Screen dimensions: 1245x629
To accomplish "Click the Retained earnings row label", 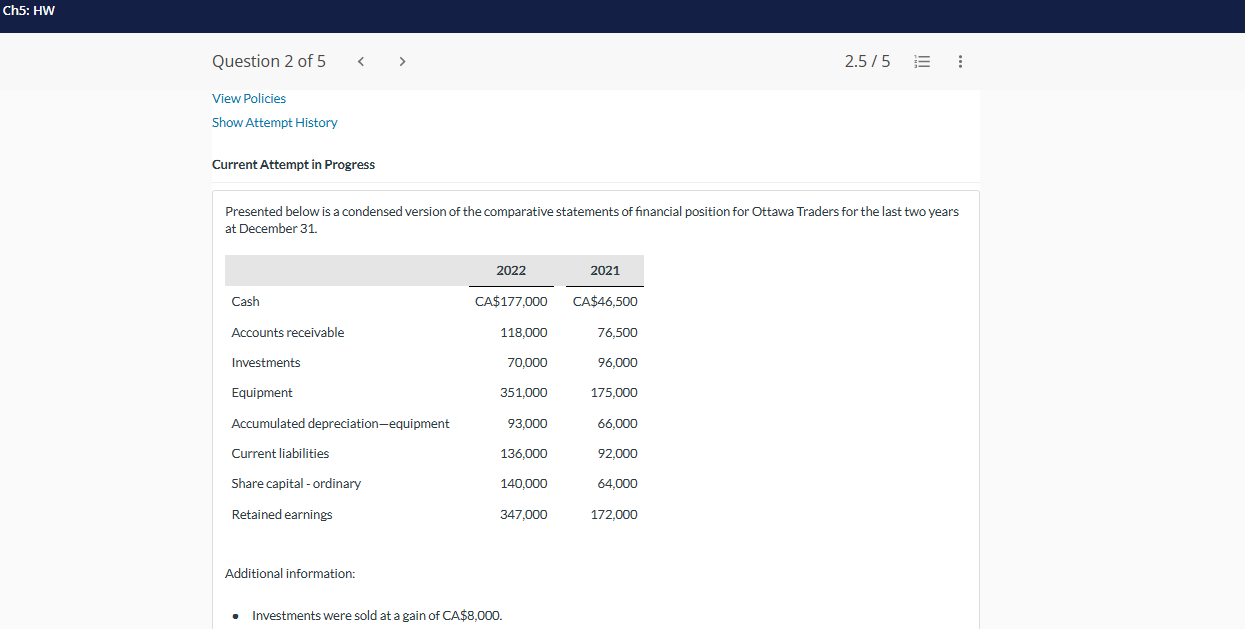I will click(282, 514).
